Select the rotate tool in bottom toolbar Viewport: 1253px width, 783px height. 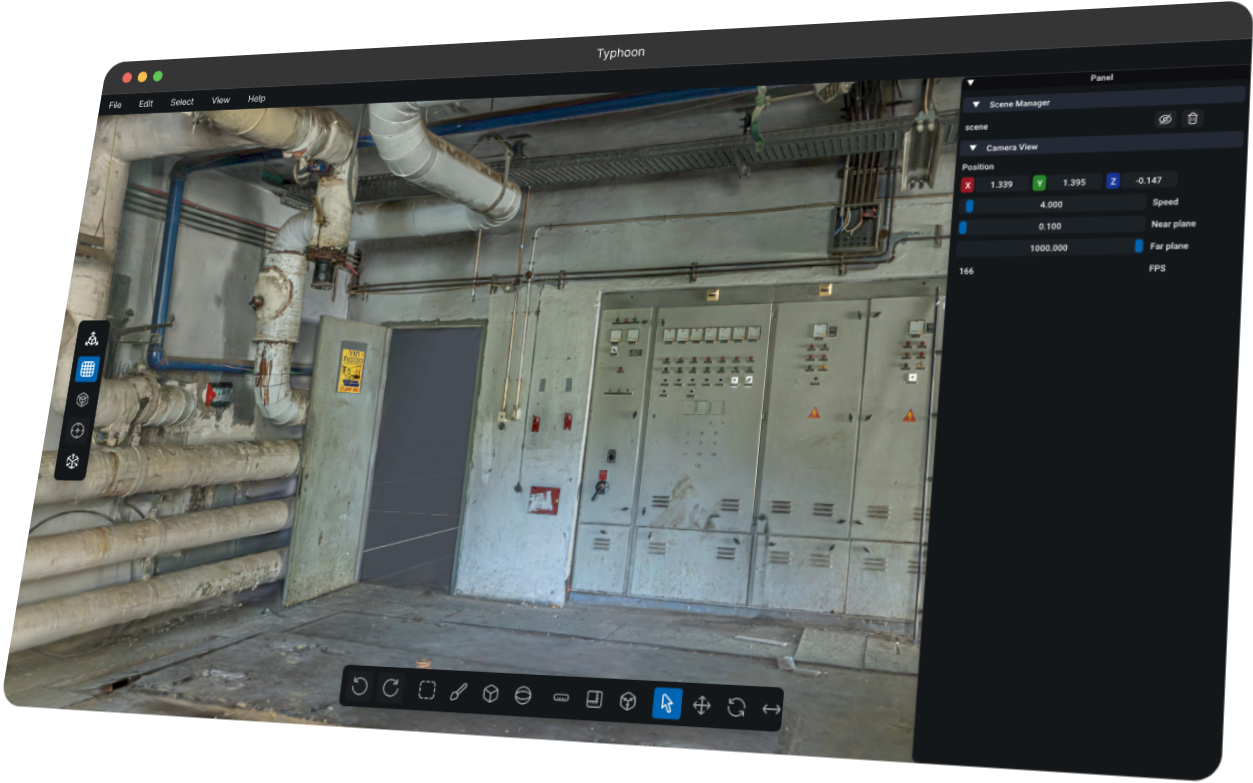[737, 708]
